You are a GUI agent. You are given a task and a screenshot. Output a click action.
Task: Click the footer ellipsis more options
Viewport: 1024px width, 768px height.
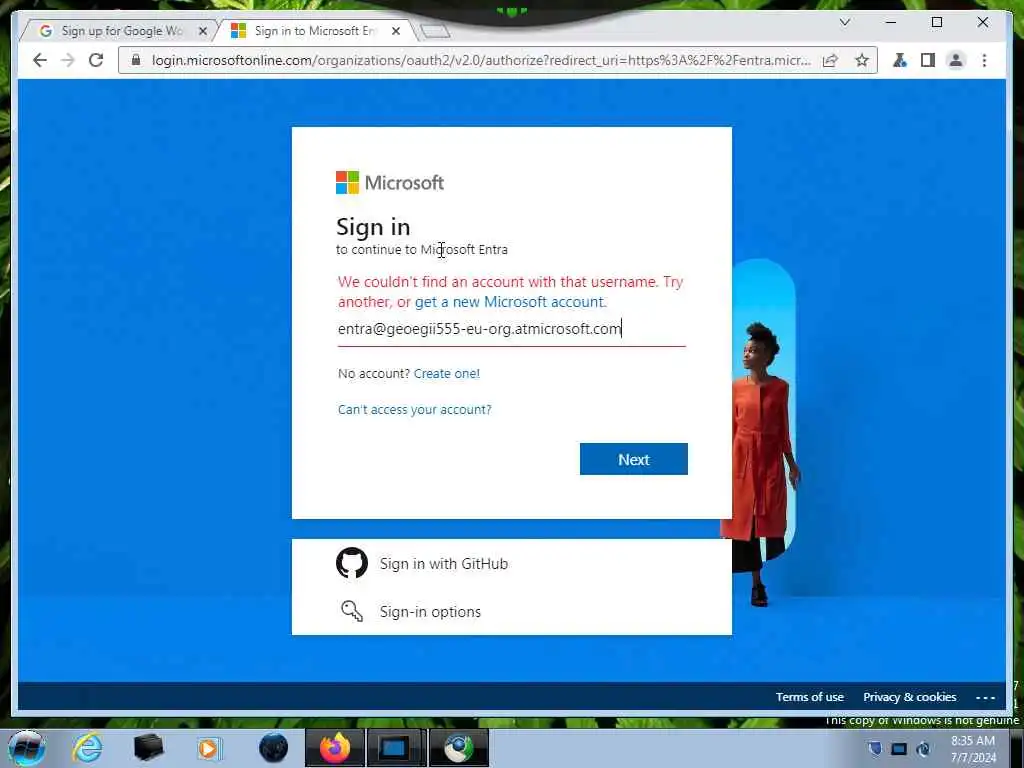tap(985, 697)
